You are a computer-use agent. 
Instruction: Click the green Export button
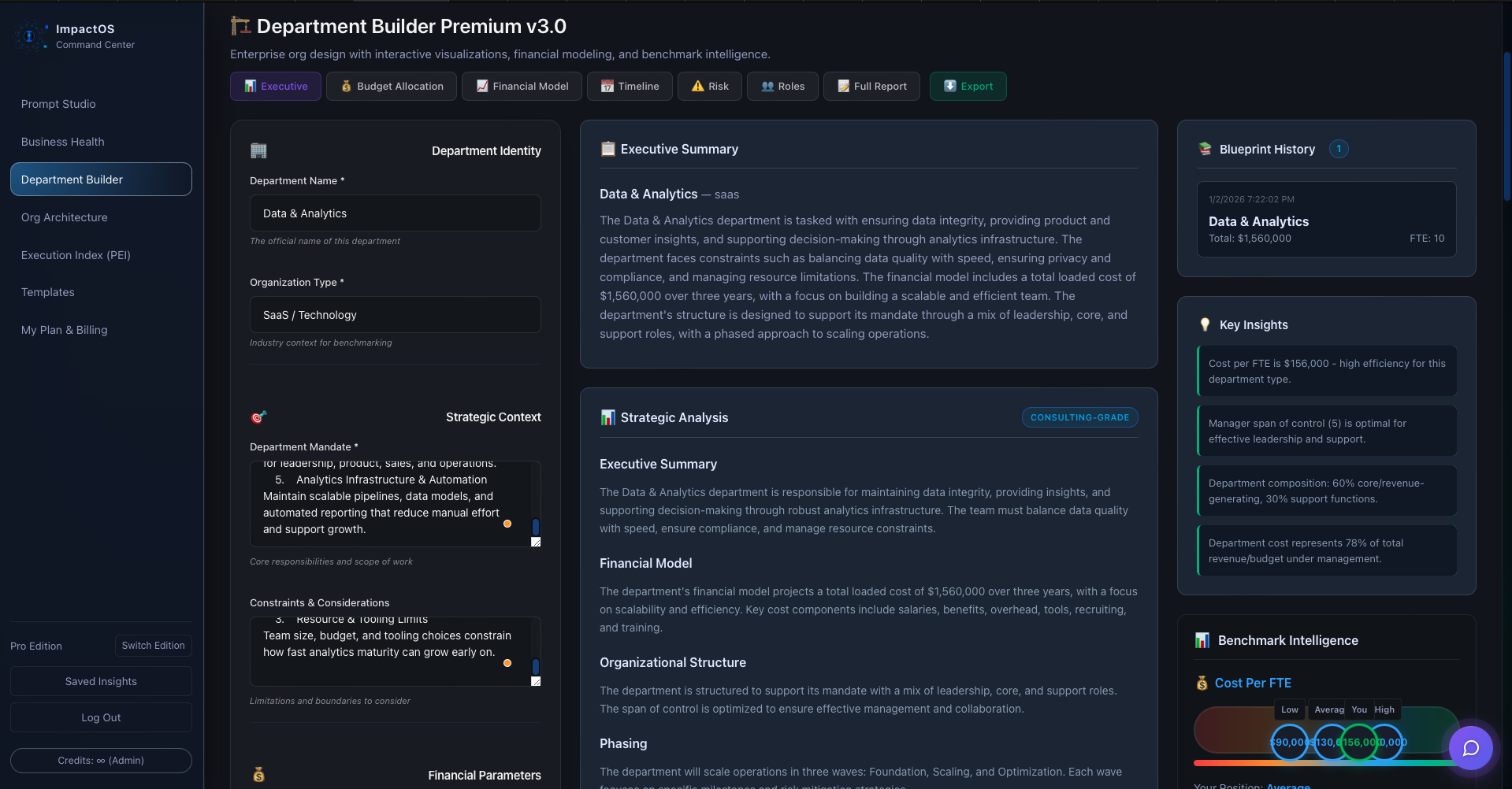[968, 86]
